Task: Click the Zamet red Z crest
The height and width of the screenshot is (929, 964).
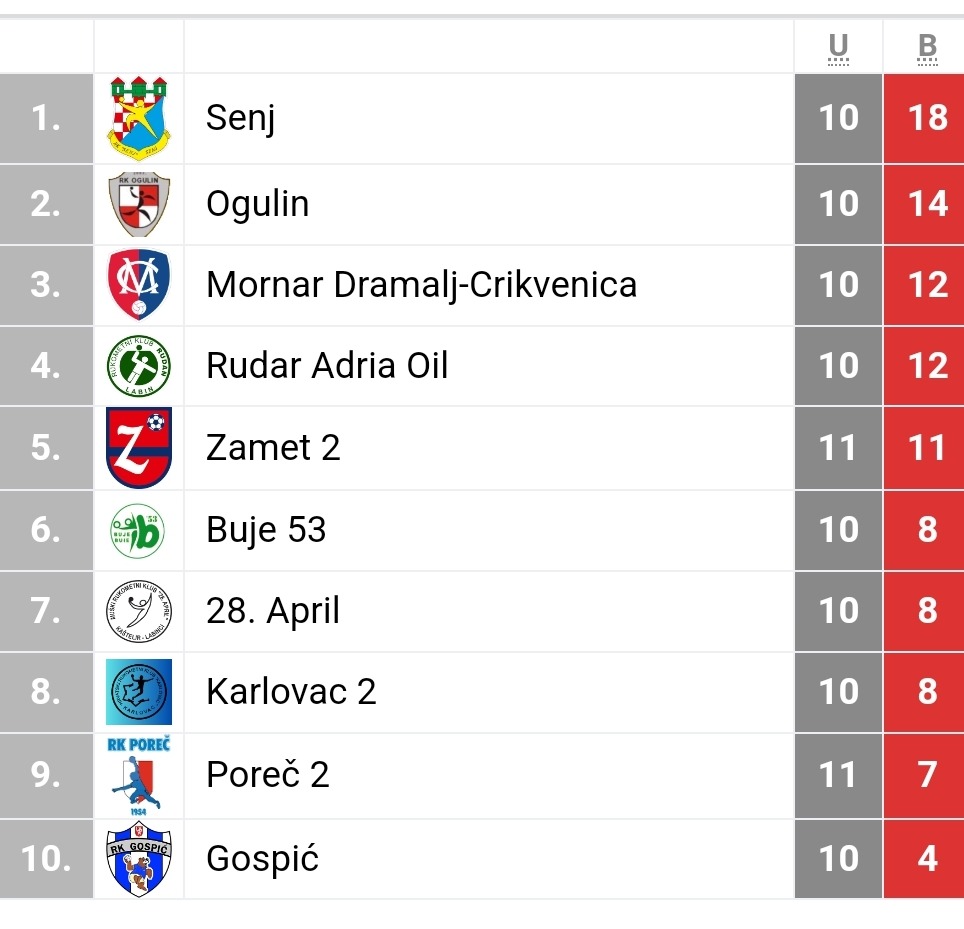Action: tap(139, 447)
